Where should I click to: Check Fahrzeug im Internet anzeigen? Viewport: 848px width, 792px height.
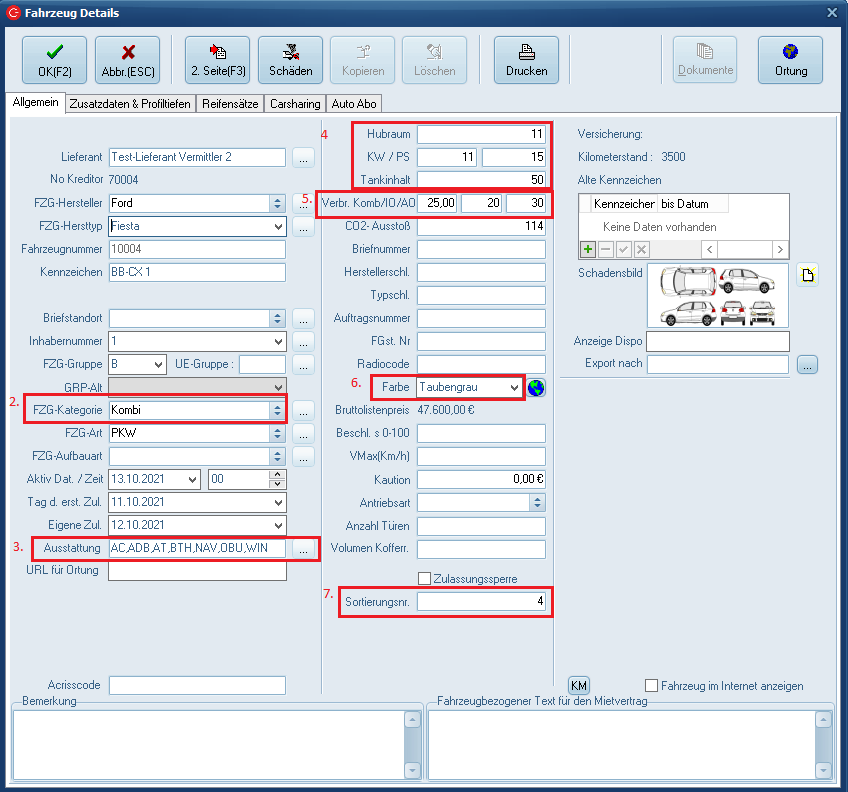652,686
